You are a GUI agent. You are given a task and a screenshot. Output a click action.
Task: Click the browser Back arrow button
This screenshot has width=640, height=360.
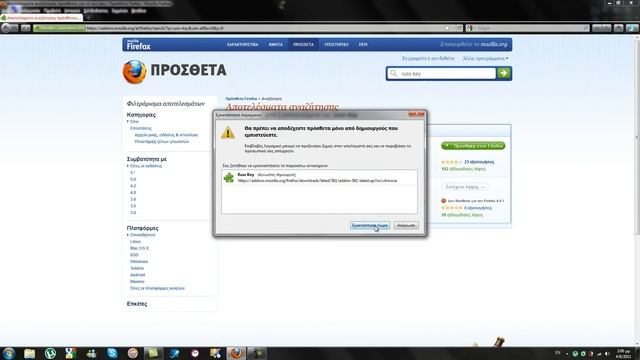point(6,28)
